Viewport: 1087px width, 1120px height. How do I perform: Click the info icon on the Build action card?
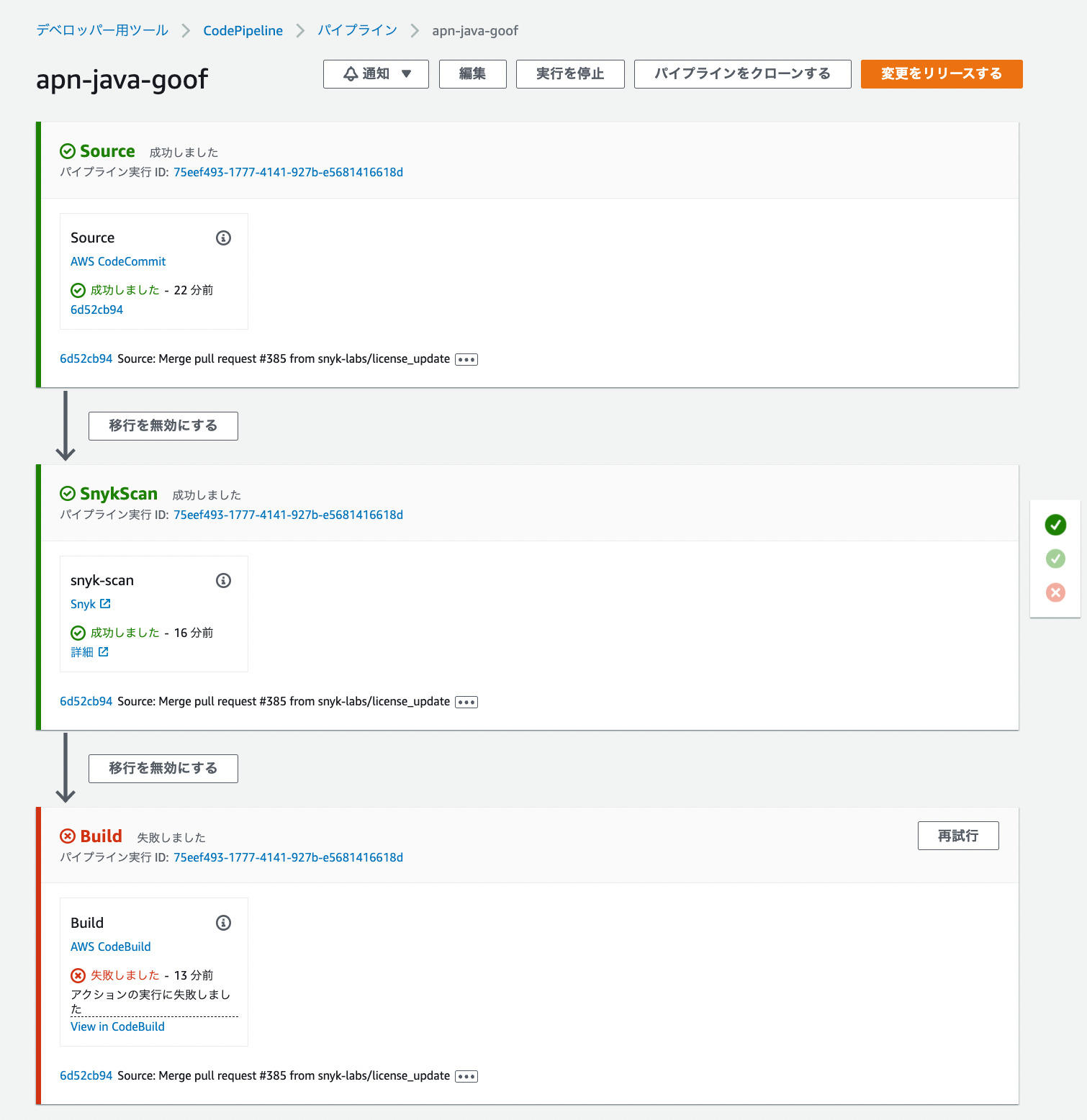(x=223, y=923)
